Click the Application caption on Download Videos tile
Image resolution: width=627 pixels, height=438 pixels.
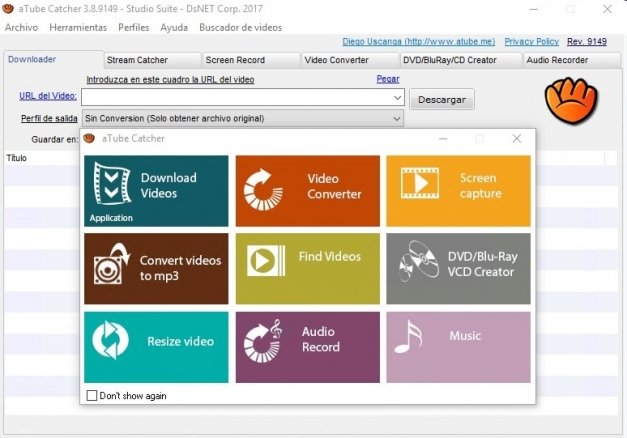coord(111,218)
